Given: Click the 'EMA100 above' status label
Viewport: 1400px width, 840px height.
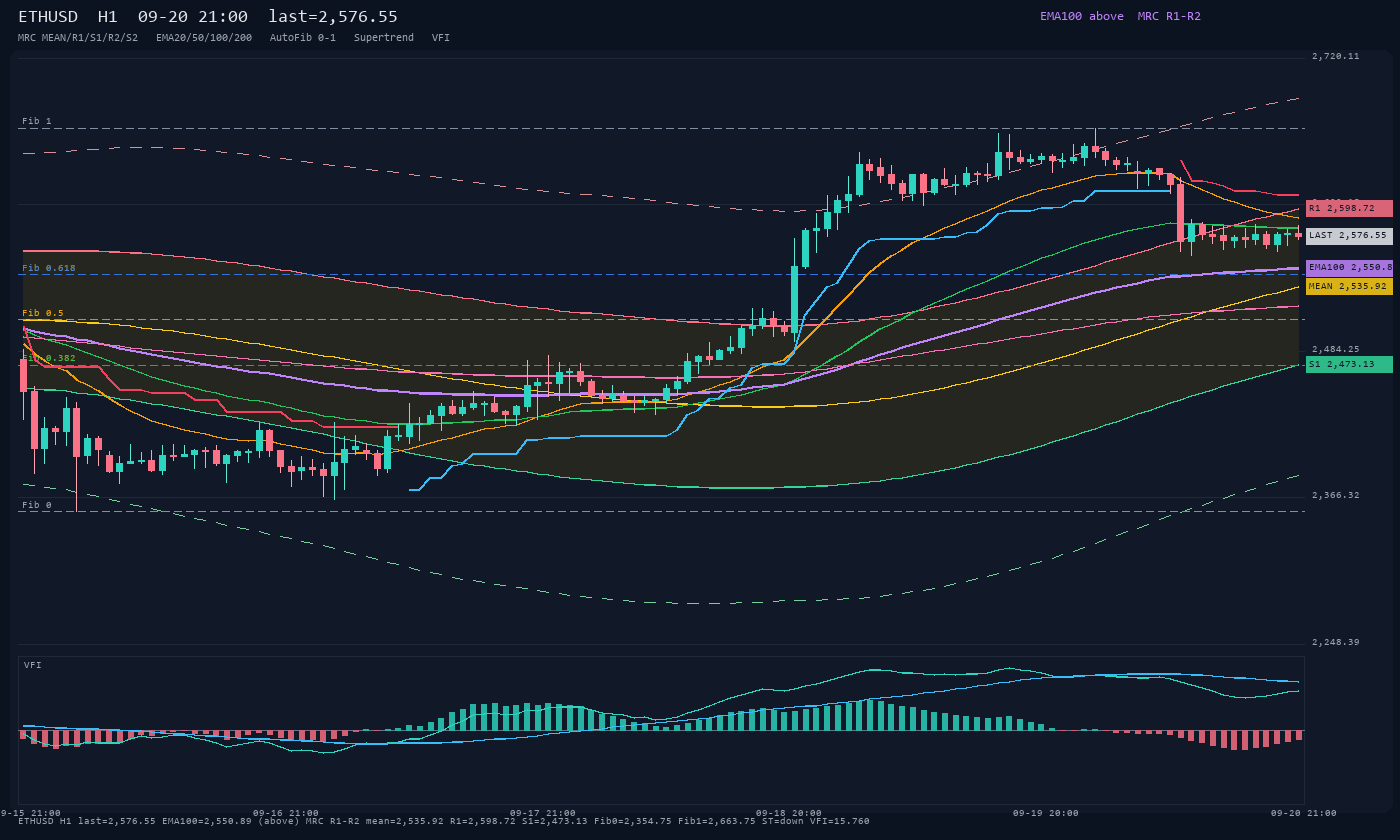Looking at the screenshot, I should click(1082, 16).
